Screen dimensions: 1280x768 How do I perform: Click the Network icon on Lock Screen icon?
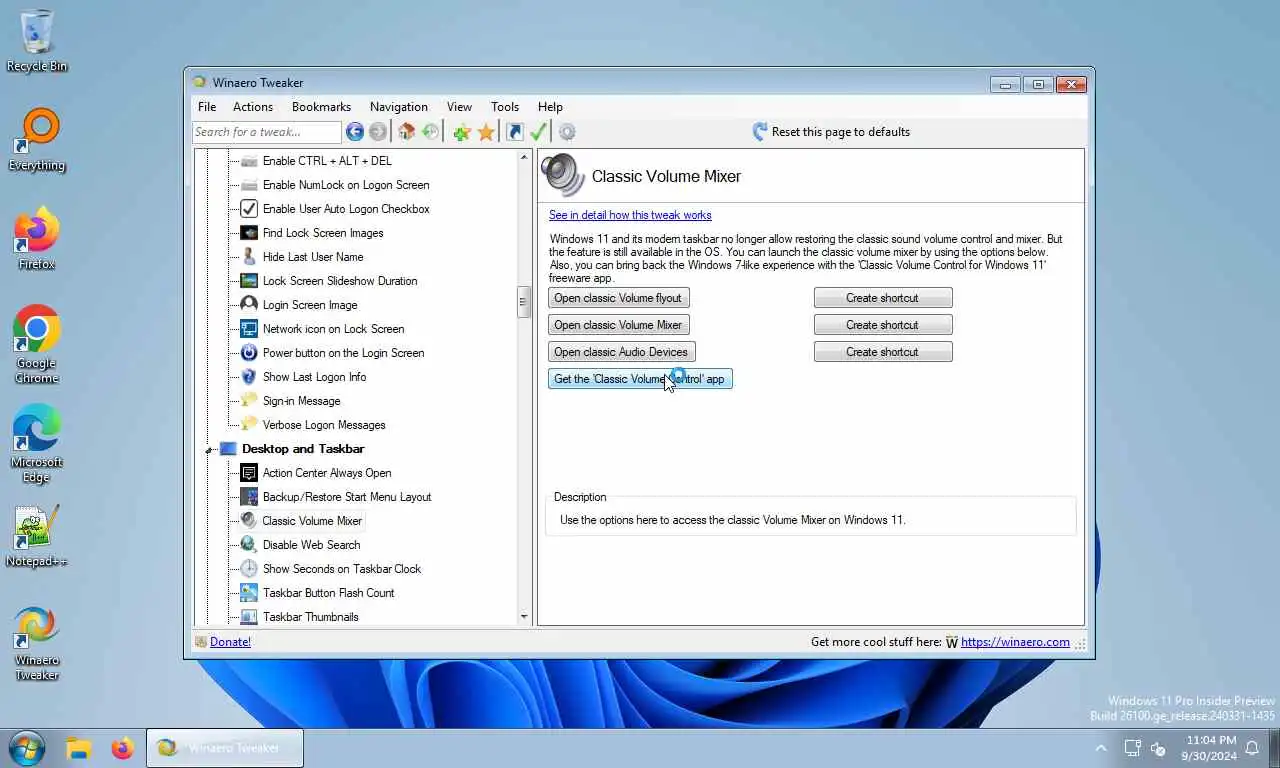(249, 329)
